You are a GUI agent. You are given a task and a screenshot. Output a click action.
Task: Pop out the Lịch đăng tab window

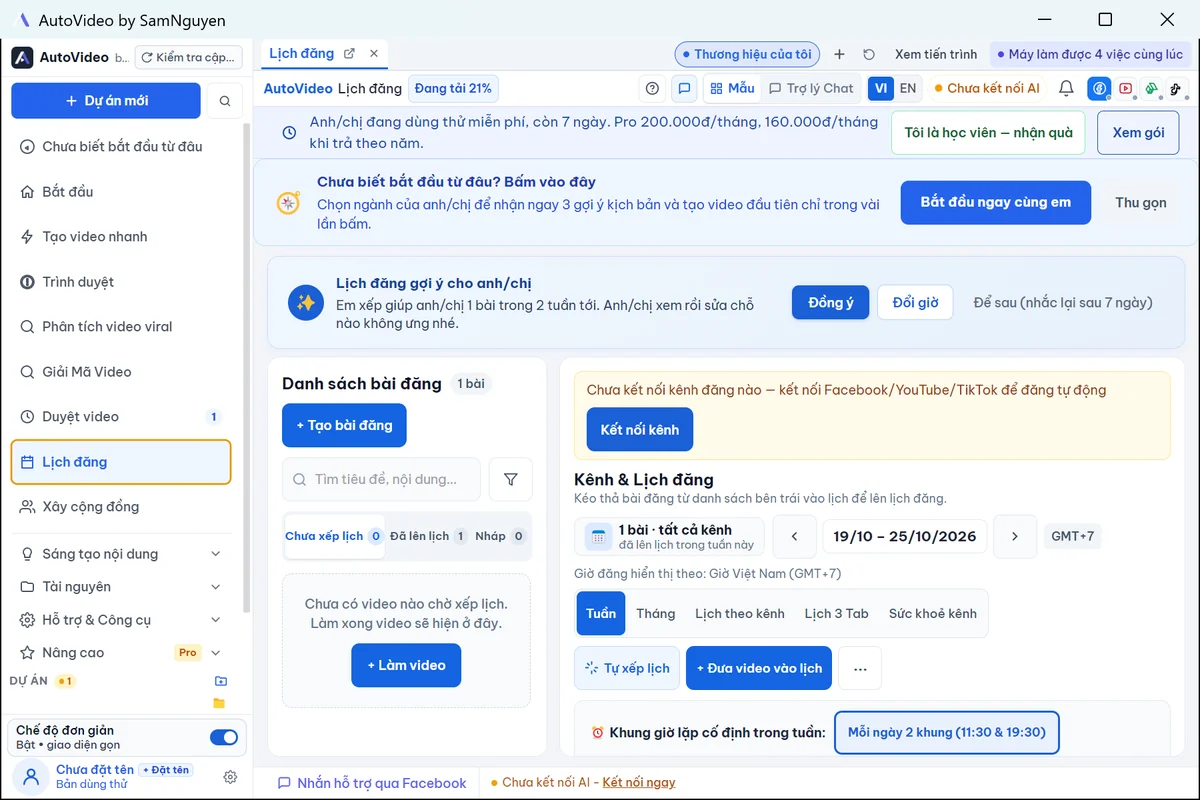[349, 54]
